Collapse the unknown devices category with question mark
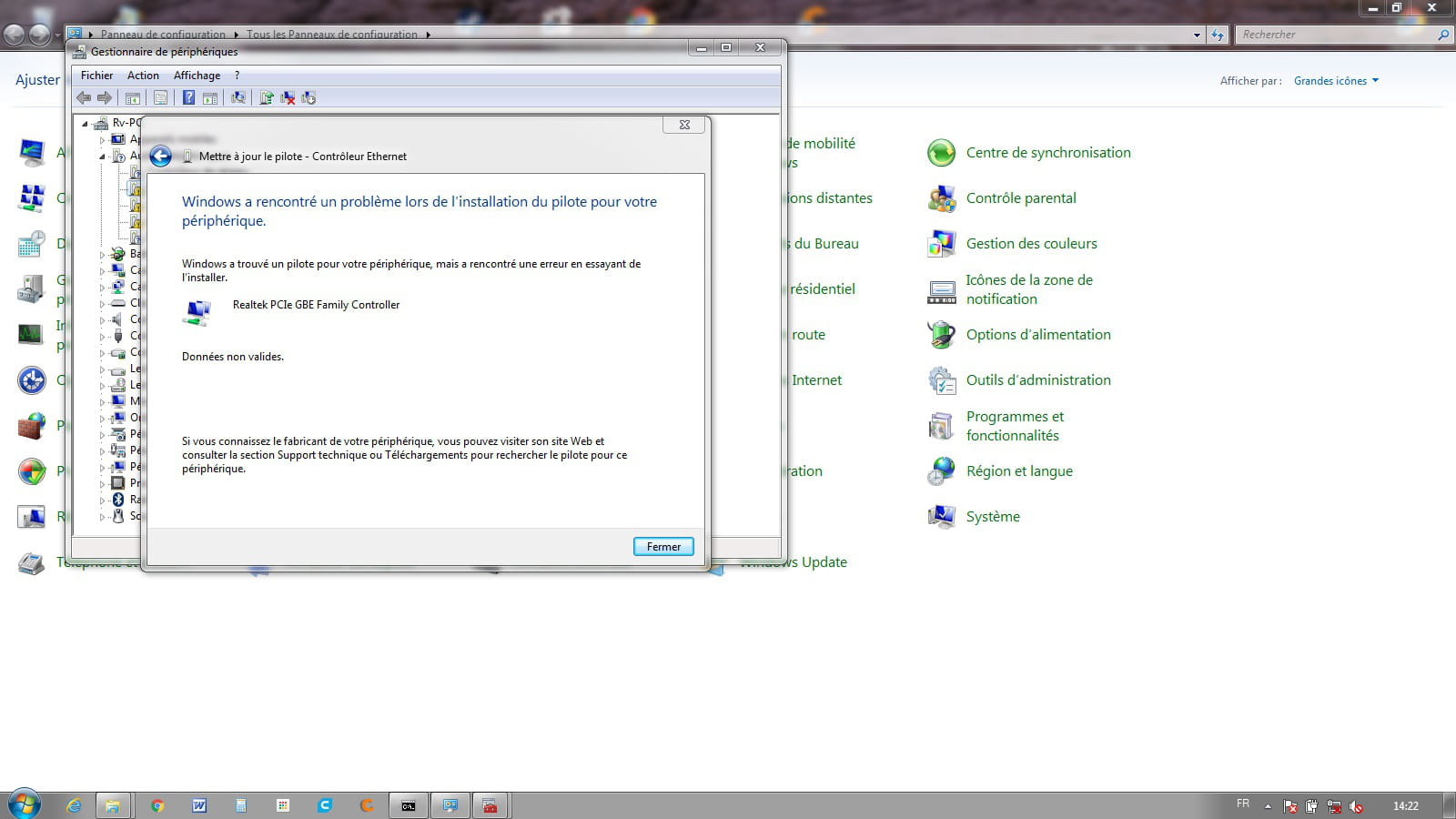Image resolution: width=1456 pixels, height=819 pixels. click(x=102, y=156)
